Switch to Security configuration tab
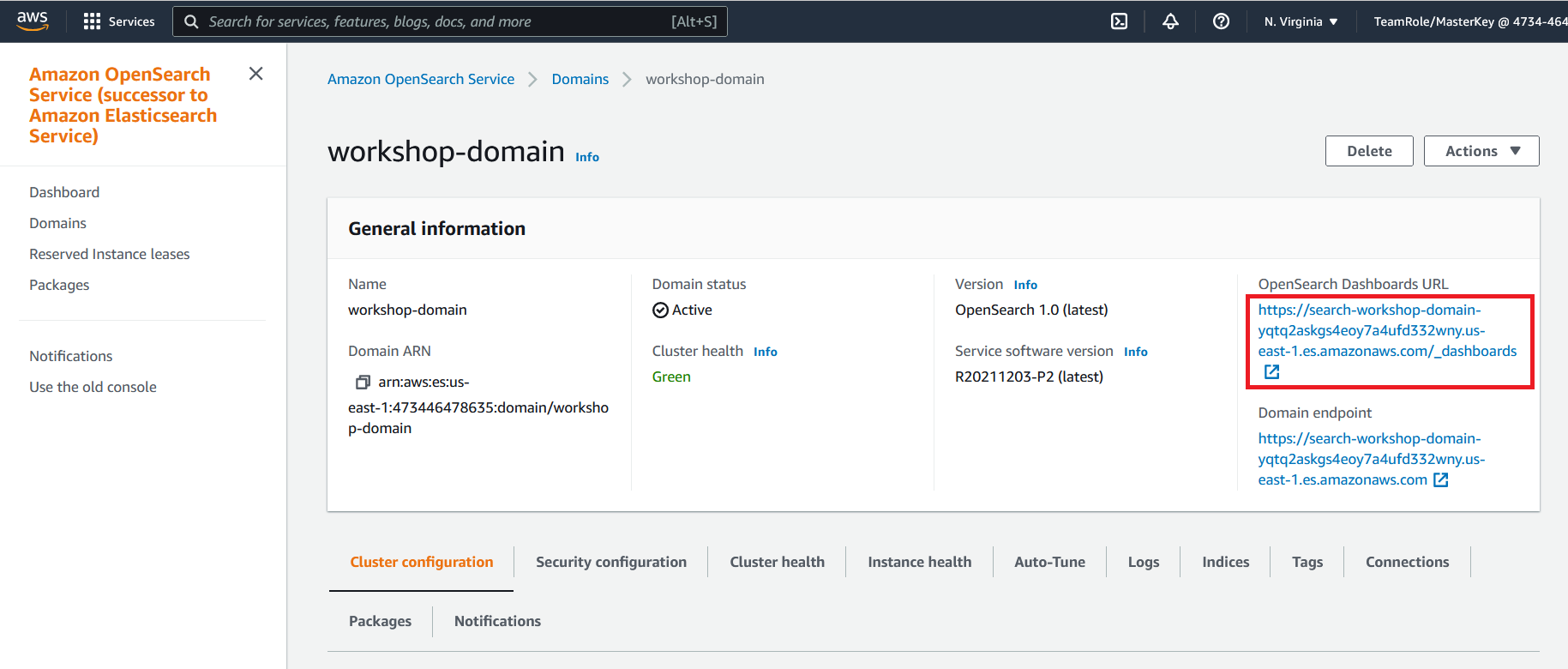Image resolution: width=1568 pixels, height=669 pixels. pos(611,562)
